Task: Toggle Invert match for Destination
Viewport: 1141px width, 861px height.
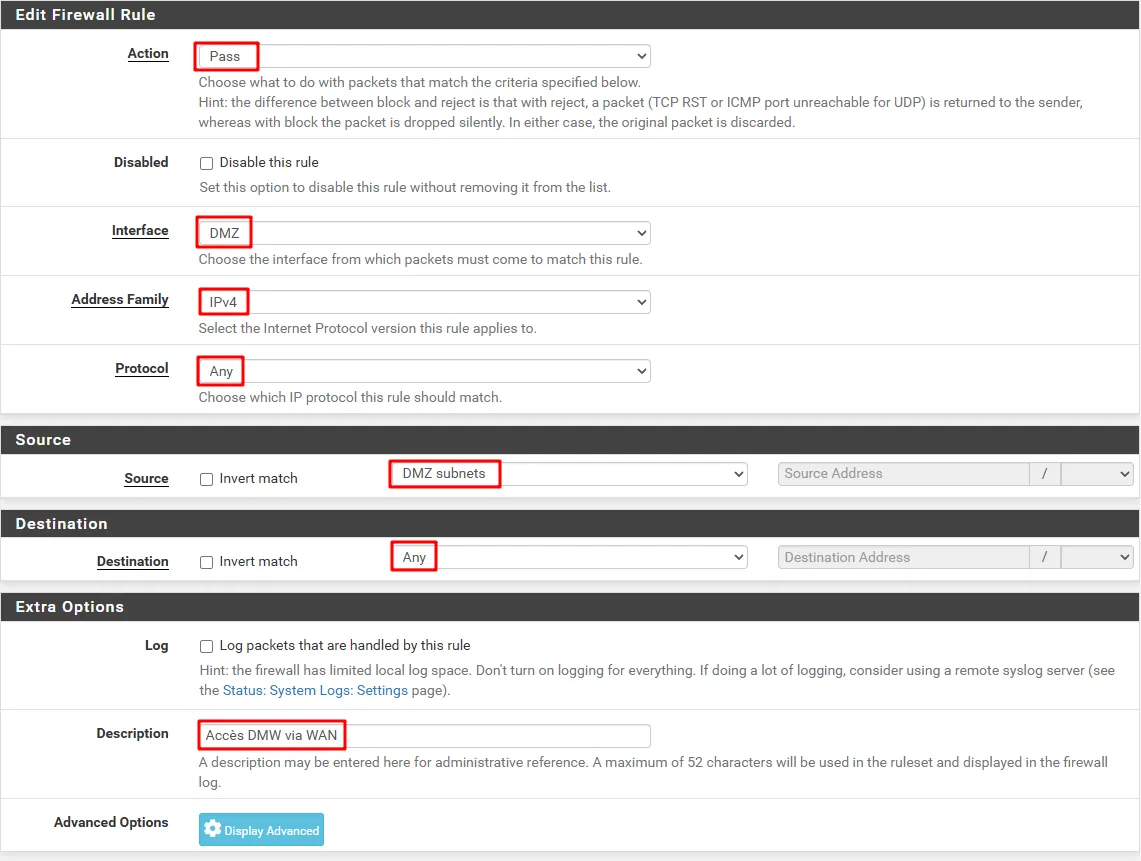Action: 207,562
